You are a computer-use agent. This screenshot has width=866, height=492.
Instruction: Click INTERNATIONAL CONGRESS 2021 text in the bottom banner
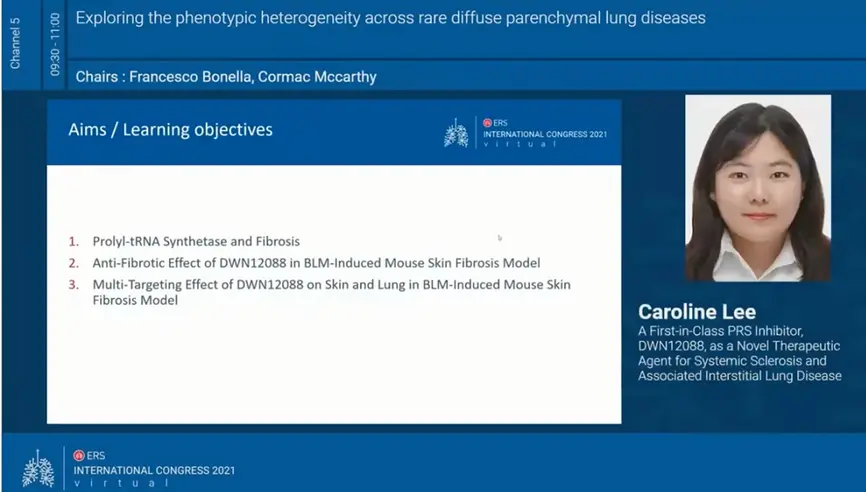tap(154, 470)
